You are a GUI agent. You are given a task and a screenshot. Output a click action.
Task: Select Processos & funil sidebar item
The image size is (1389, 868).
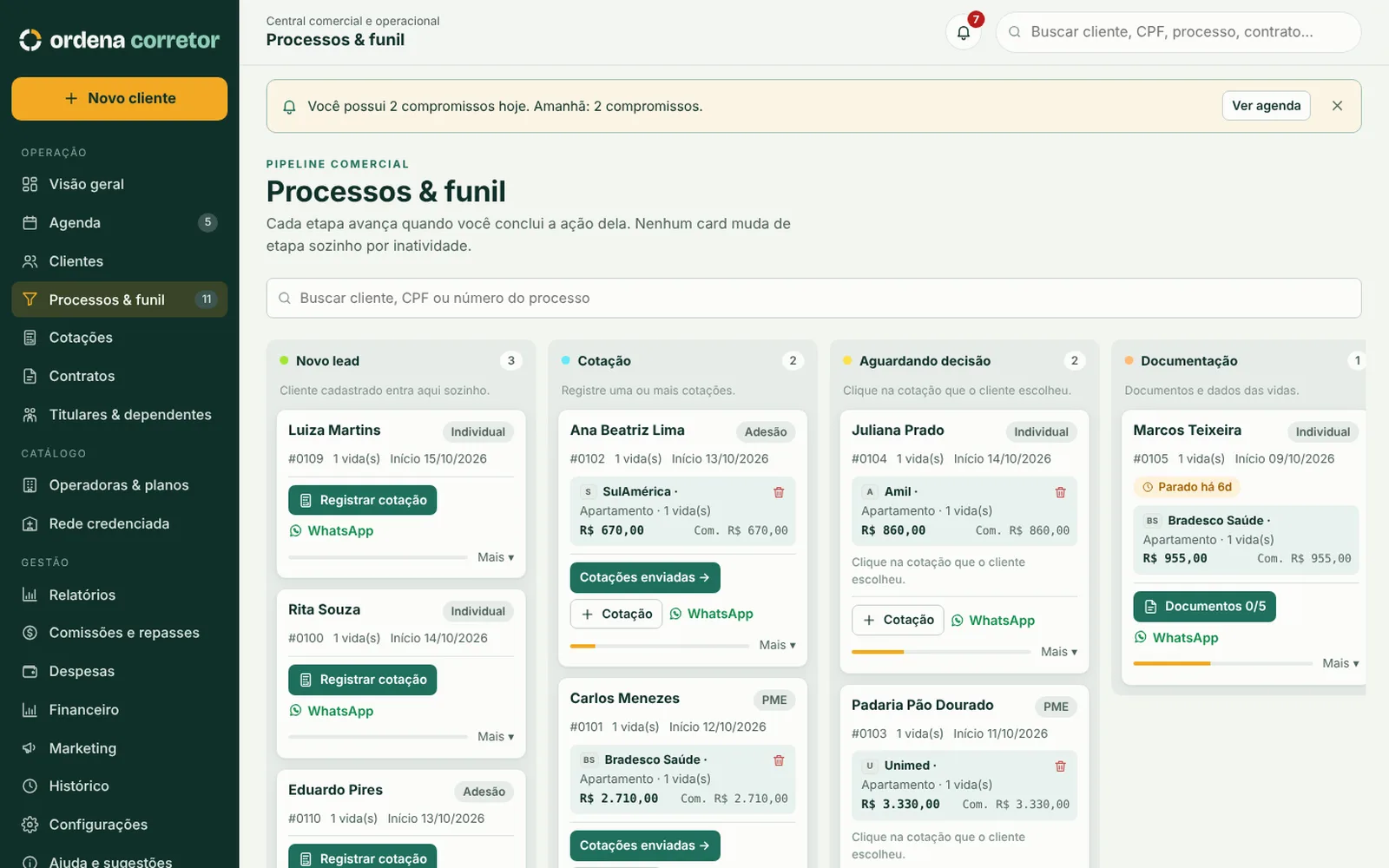120,299
